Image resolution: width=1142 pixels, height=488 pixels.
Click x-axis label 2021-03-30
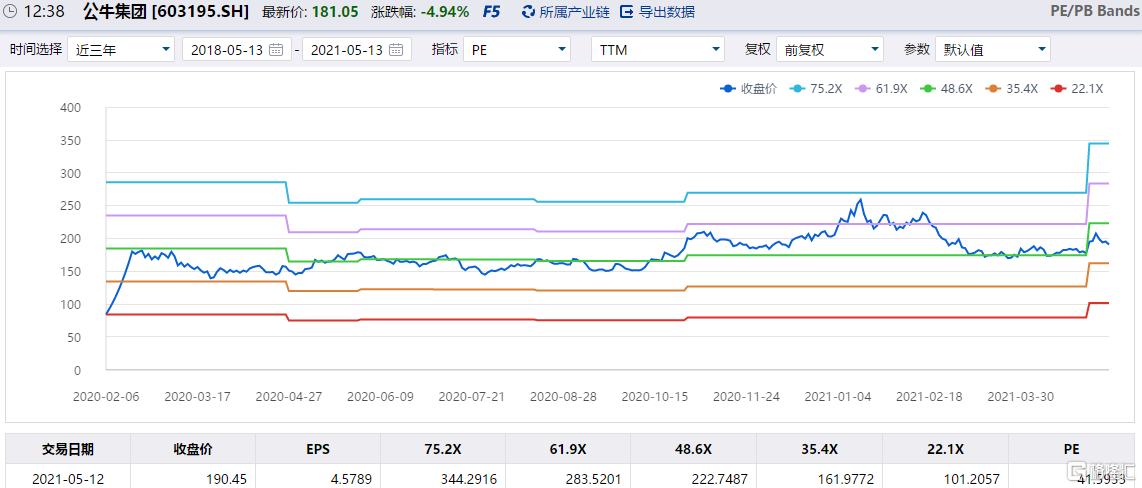[x=1020, y=397]
